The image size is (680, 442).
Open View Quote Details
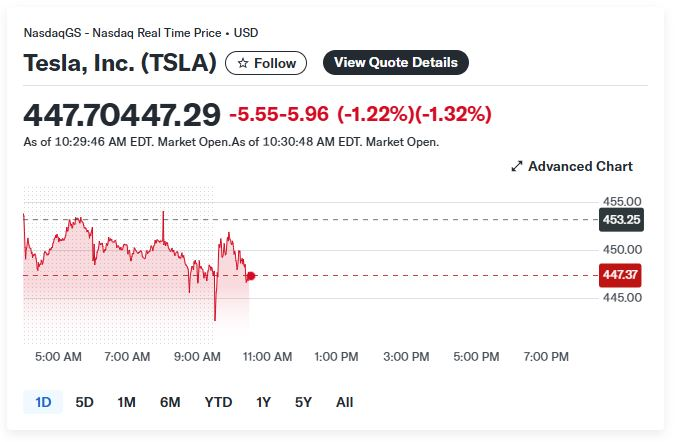coord(395,63)
